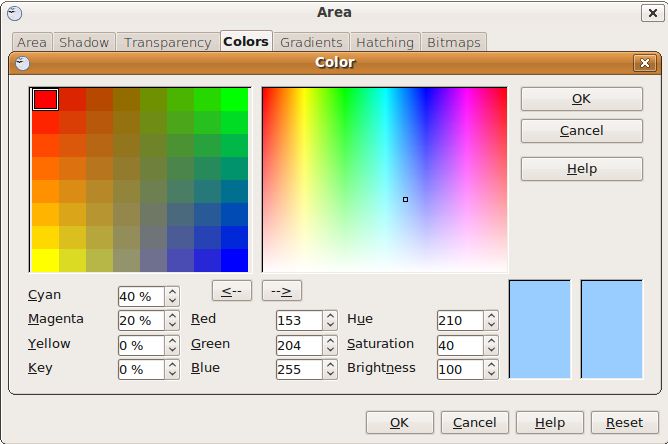Image resolution: width=668 pixels, height=444 pixels.
Task: Close the Area window
Action: tap(652, 13)
